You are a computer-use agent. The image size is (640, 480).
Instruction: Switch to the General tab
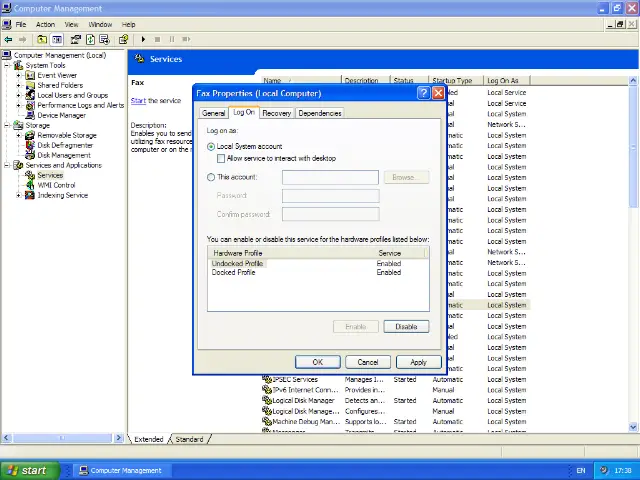(x=213, y=113)
